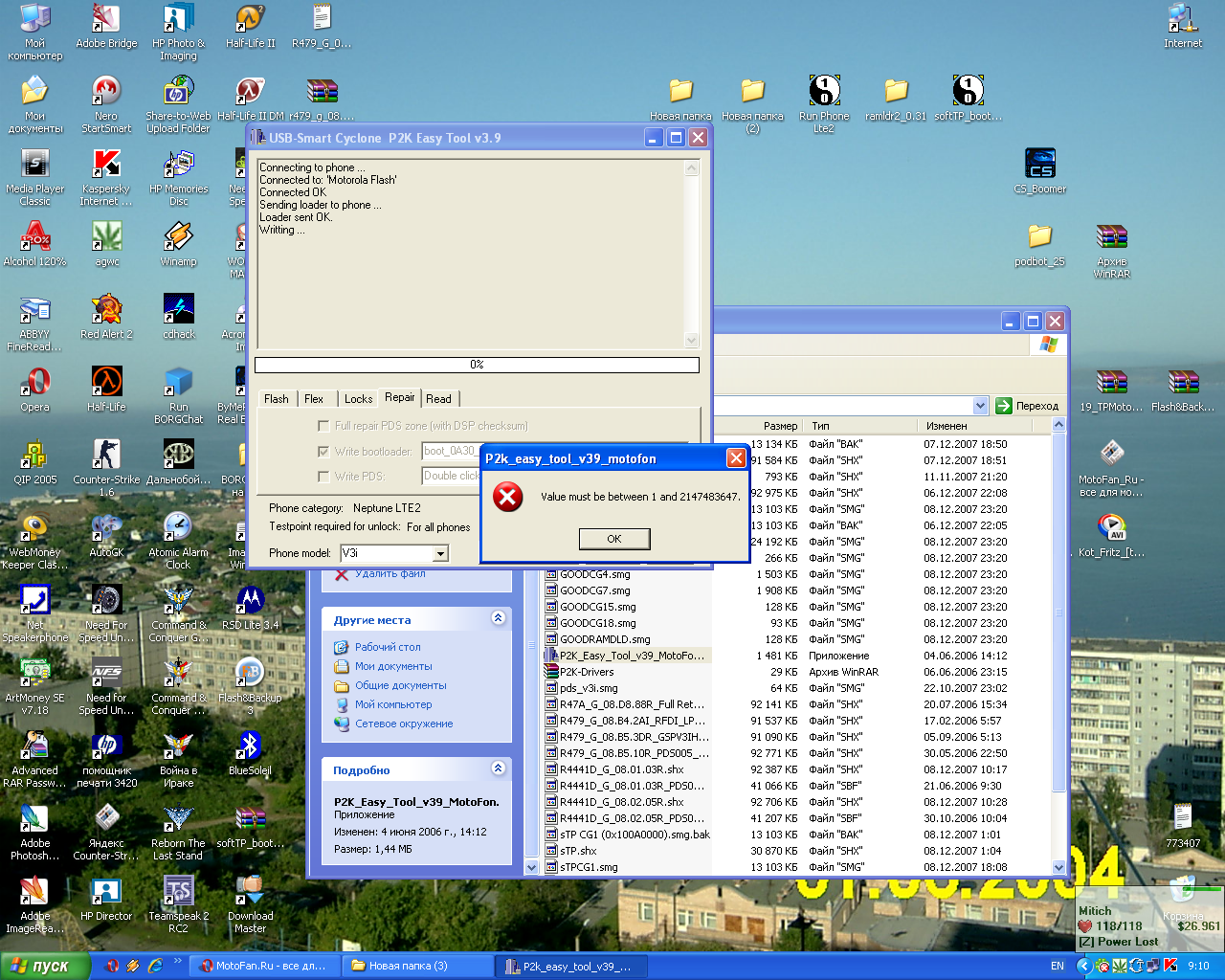Switch to Новая папка (3) taskbar window
Screen dimensions: 1225x980
click(x=417, y=966)
